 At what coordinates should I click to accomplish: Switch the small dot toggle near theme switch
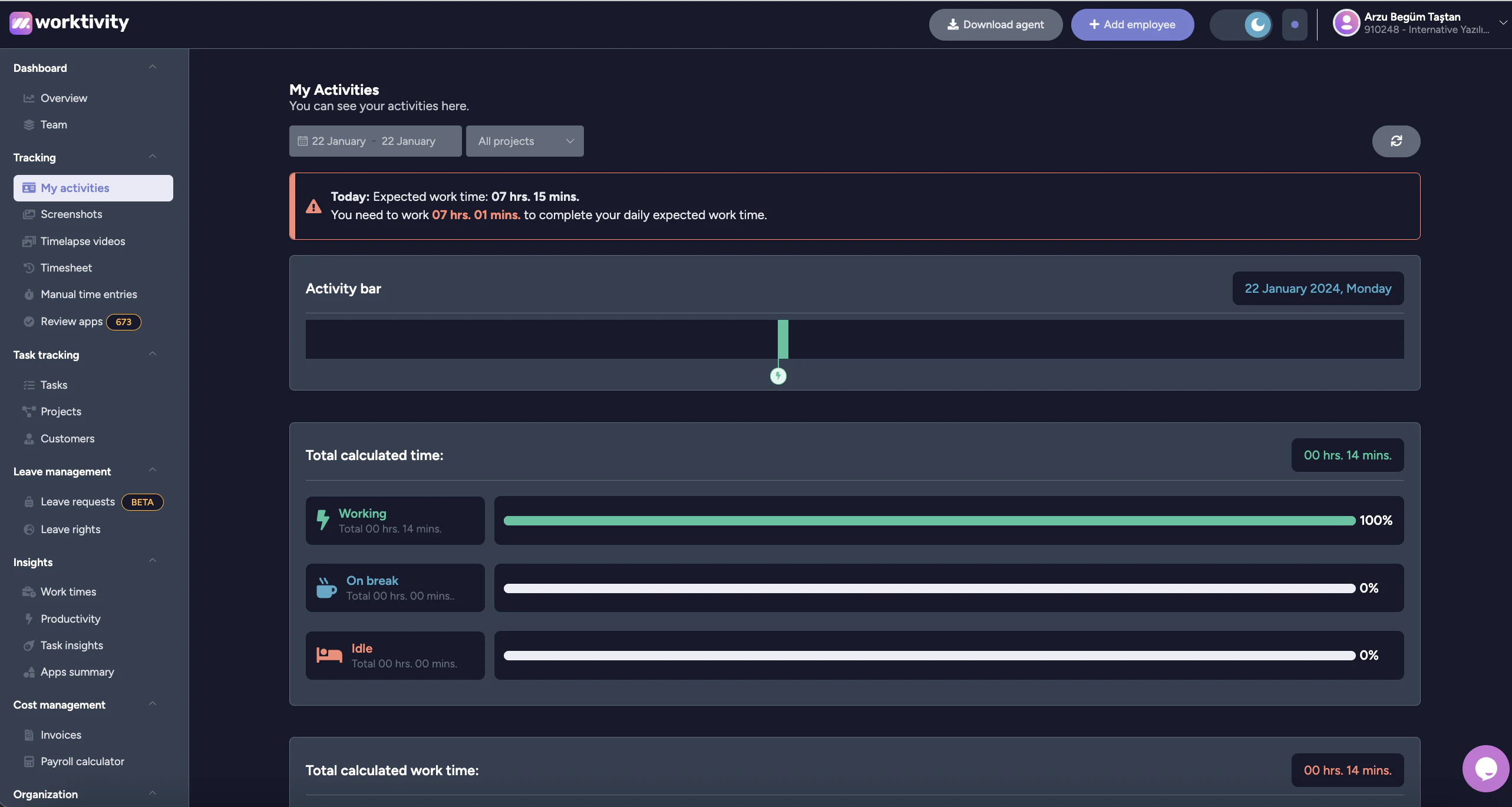click(x=1295, y=24)
